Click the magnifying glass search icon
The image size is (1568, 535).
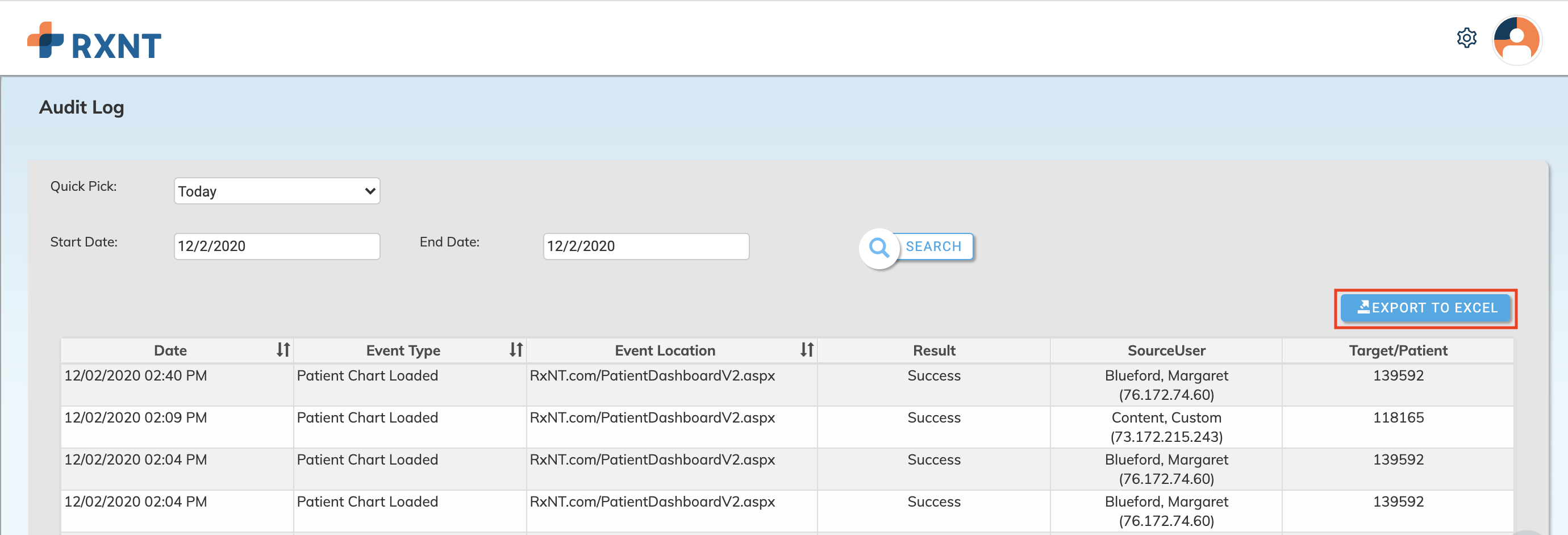(878, 247)
